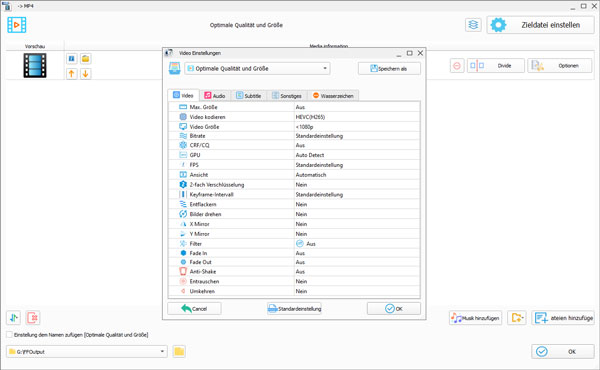Click the sort icon at bottom left
Screen dimensions: 600x370
pos(13,318)
